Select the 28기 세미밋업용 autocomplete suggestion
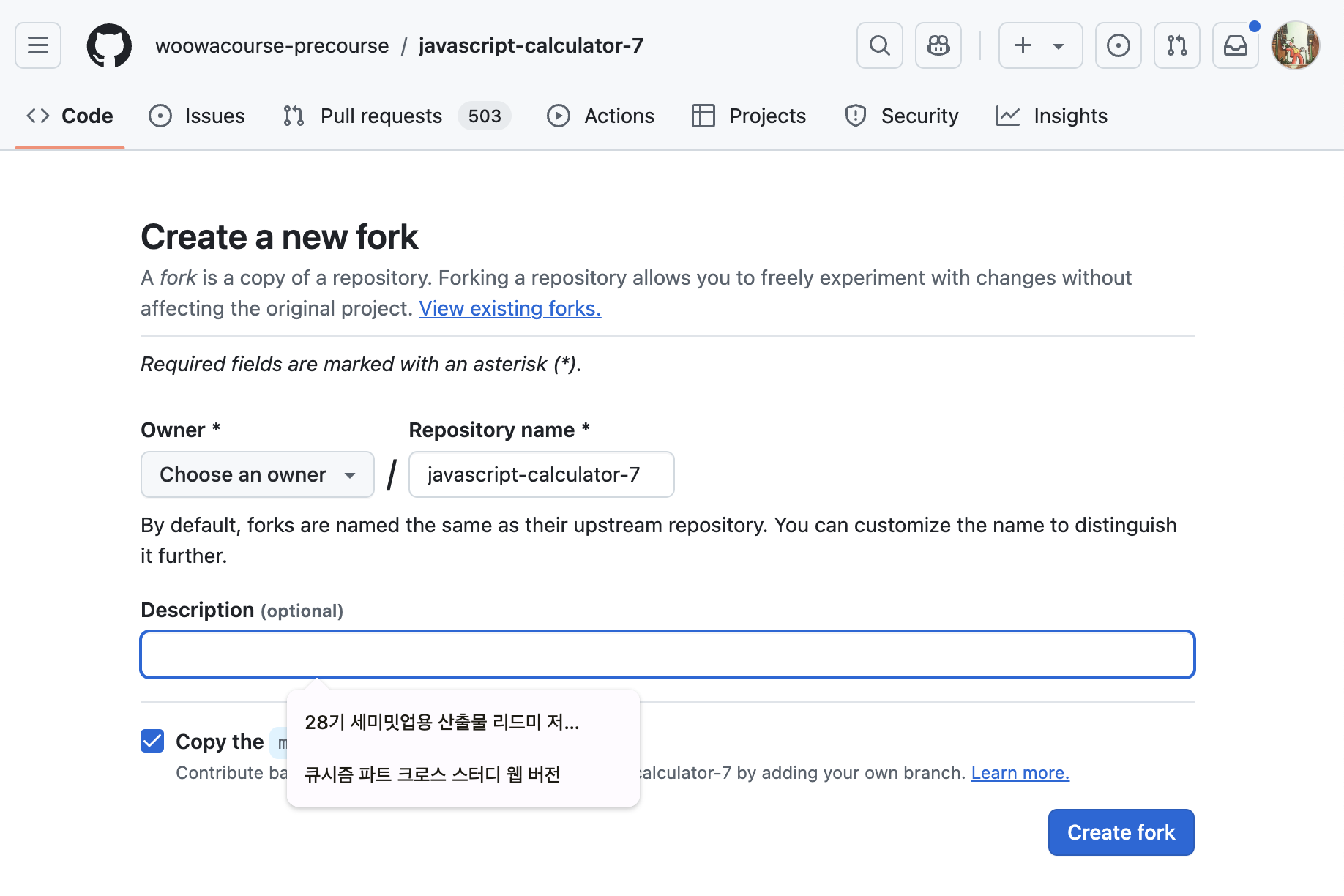 pyautogui.click(x=463, y=722)
